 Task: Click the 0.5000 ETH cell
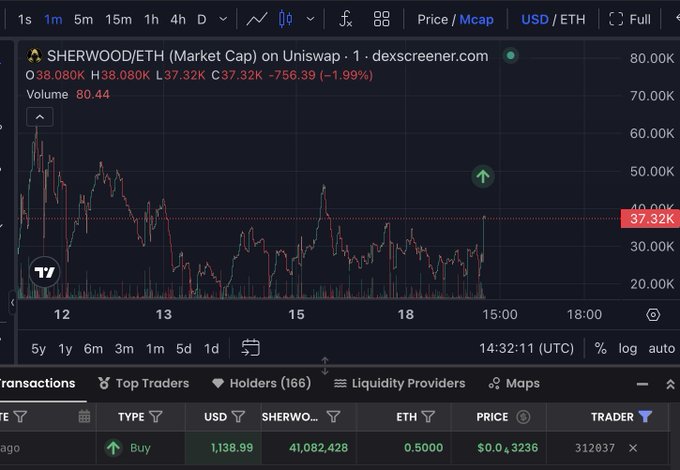pos(404,448)
